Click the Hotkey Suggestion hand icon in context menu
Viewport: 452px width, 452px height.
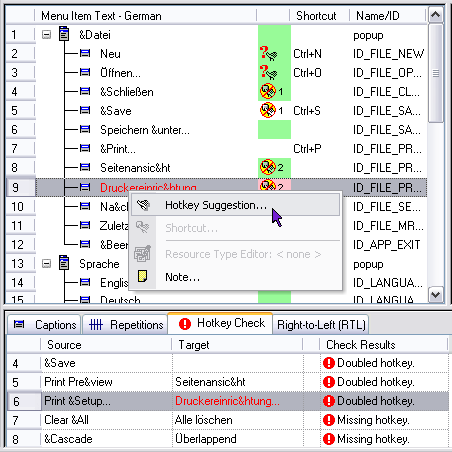144,205
